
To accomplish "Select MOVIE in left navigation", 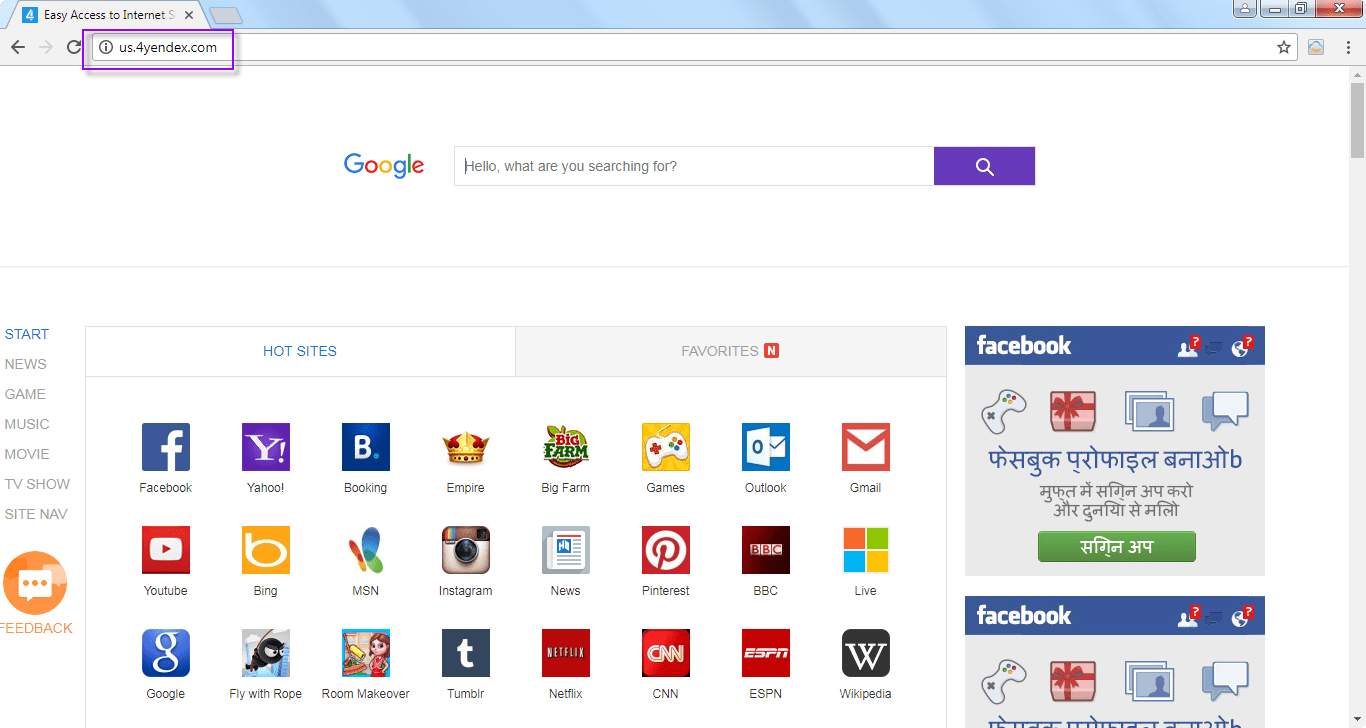I will pos(27,454).
